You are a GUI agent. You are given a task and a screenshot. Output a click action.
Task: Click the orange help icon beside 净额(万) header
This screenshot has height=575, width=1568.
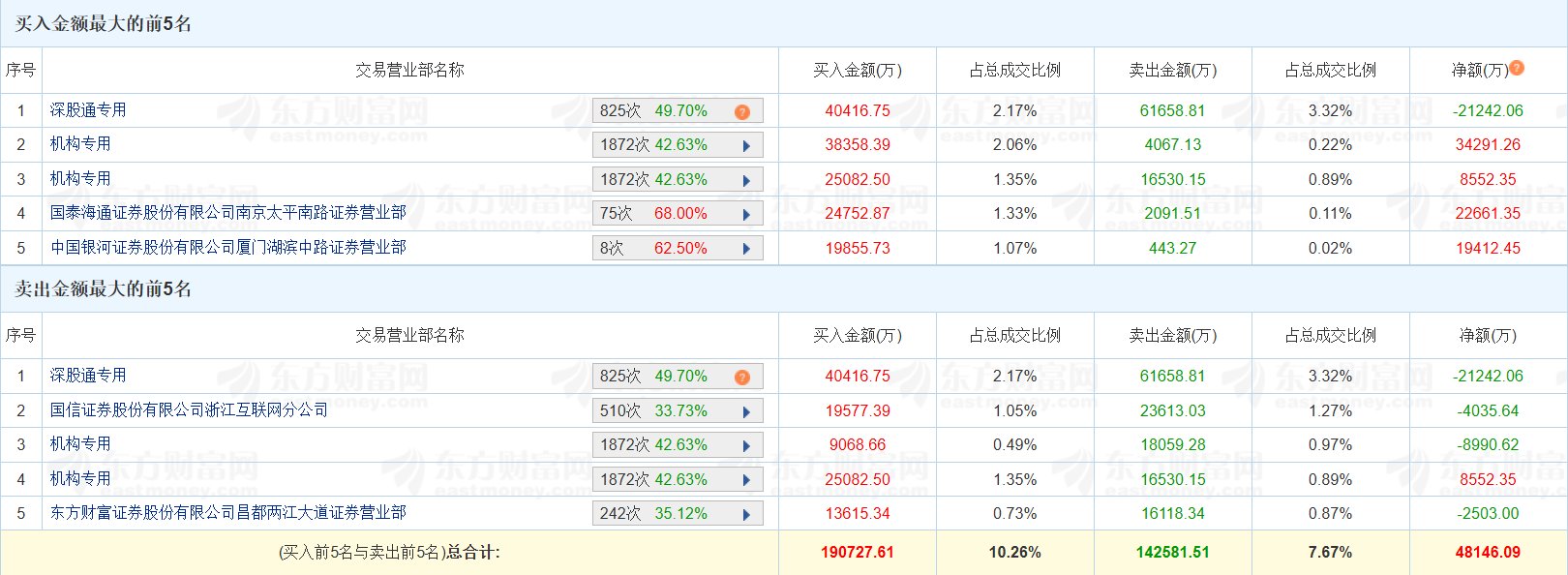point(1517,68)
